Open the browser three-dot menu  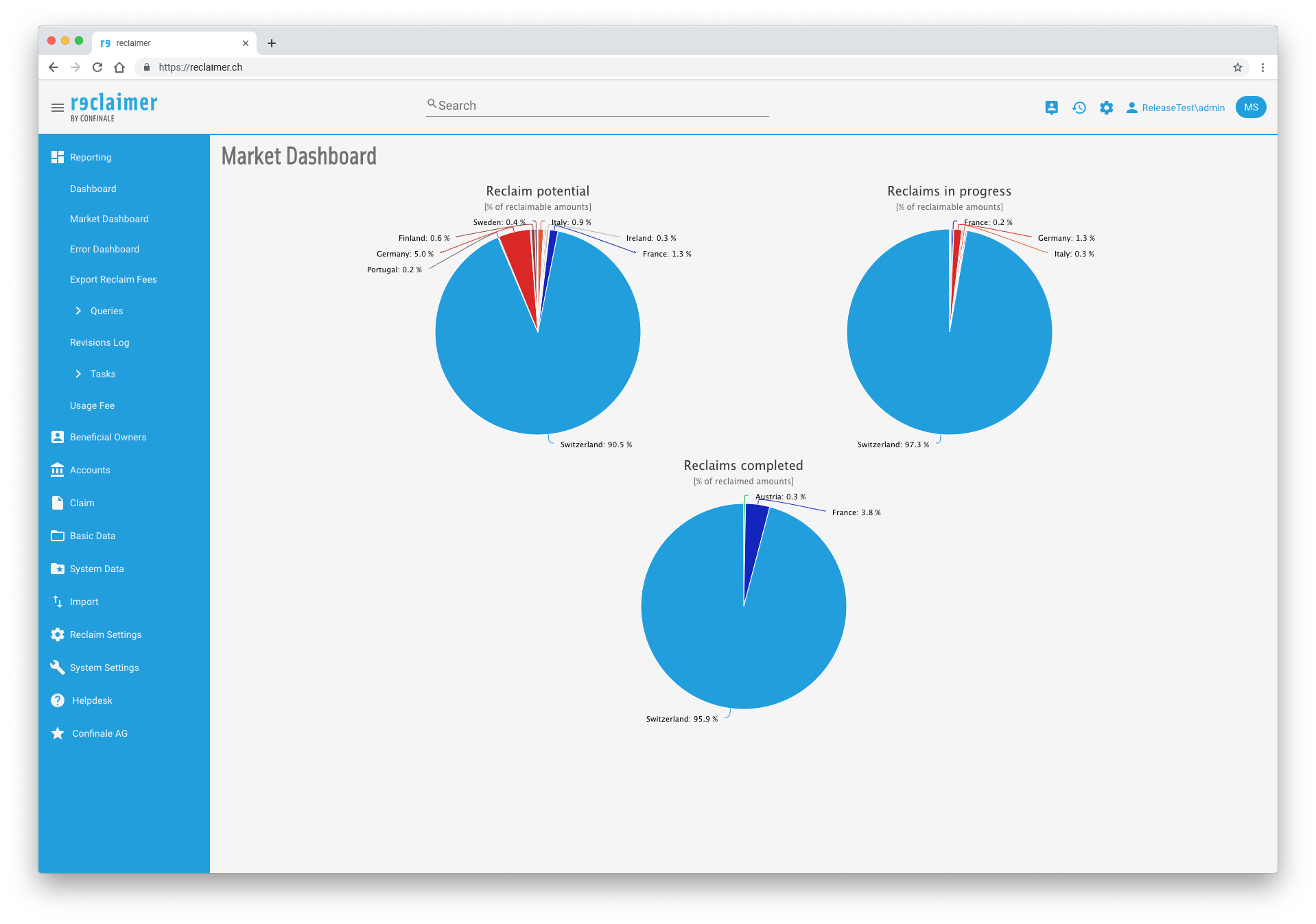1262,67
